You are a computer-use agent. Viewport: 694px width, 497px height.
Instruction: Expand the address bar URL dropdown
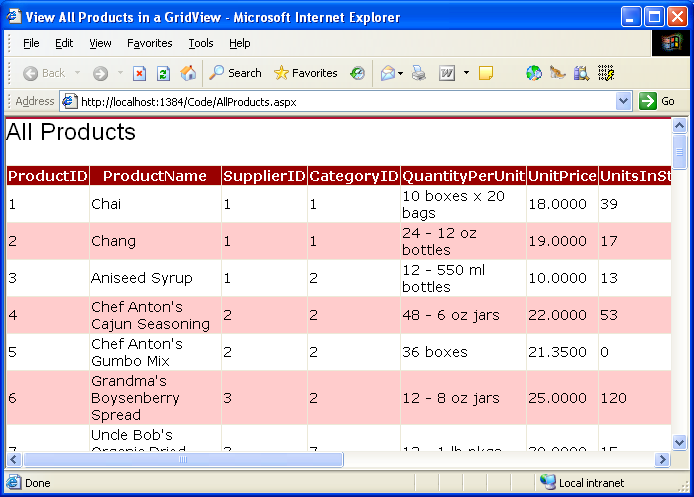(x=624, y=101)
